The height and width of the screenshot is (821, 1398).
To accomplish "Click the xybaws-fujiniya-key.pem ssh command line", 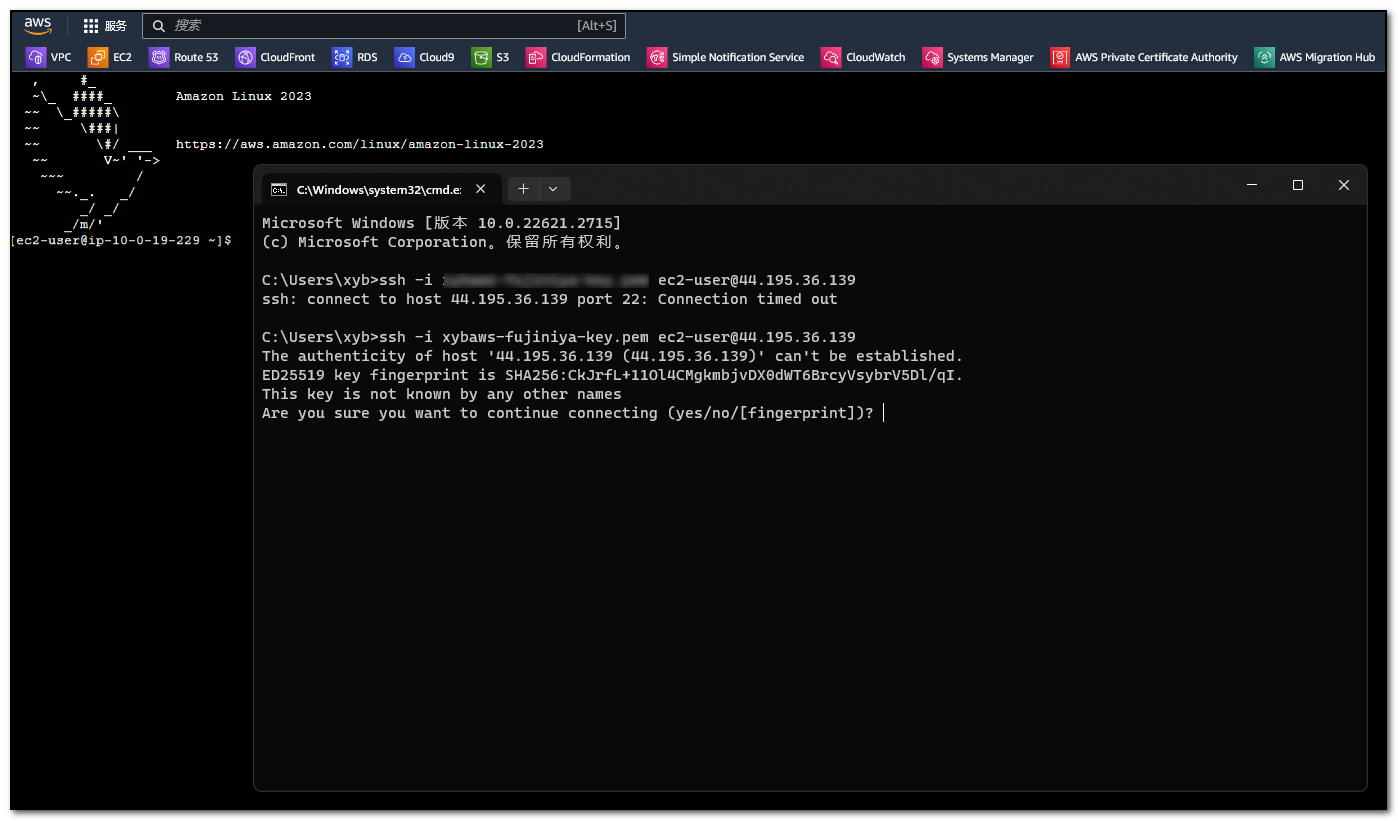I will coord(559,337).
